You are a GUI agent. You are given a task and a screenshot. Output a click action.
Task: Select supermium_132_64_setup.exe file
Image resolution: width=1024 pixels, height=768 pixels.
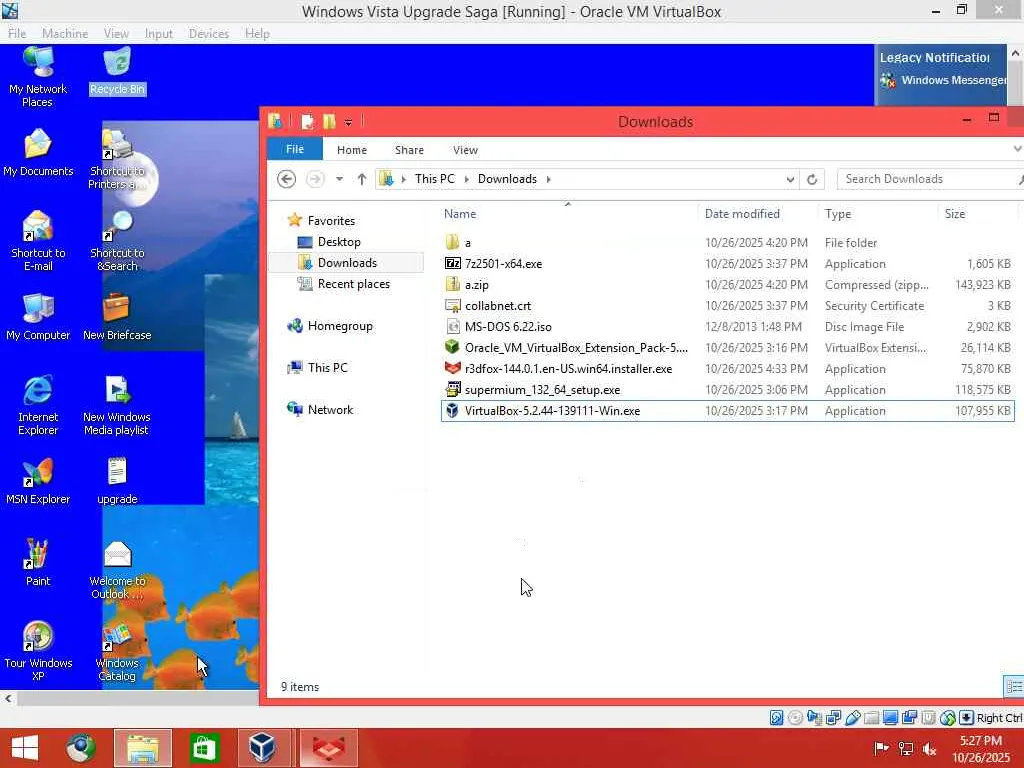(x=728, y=390)
